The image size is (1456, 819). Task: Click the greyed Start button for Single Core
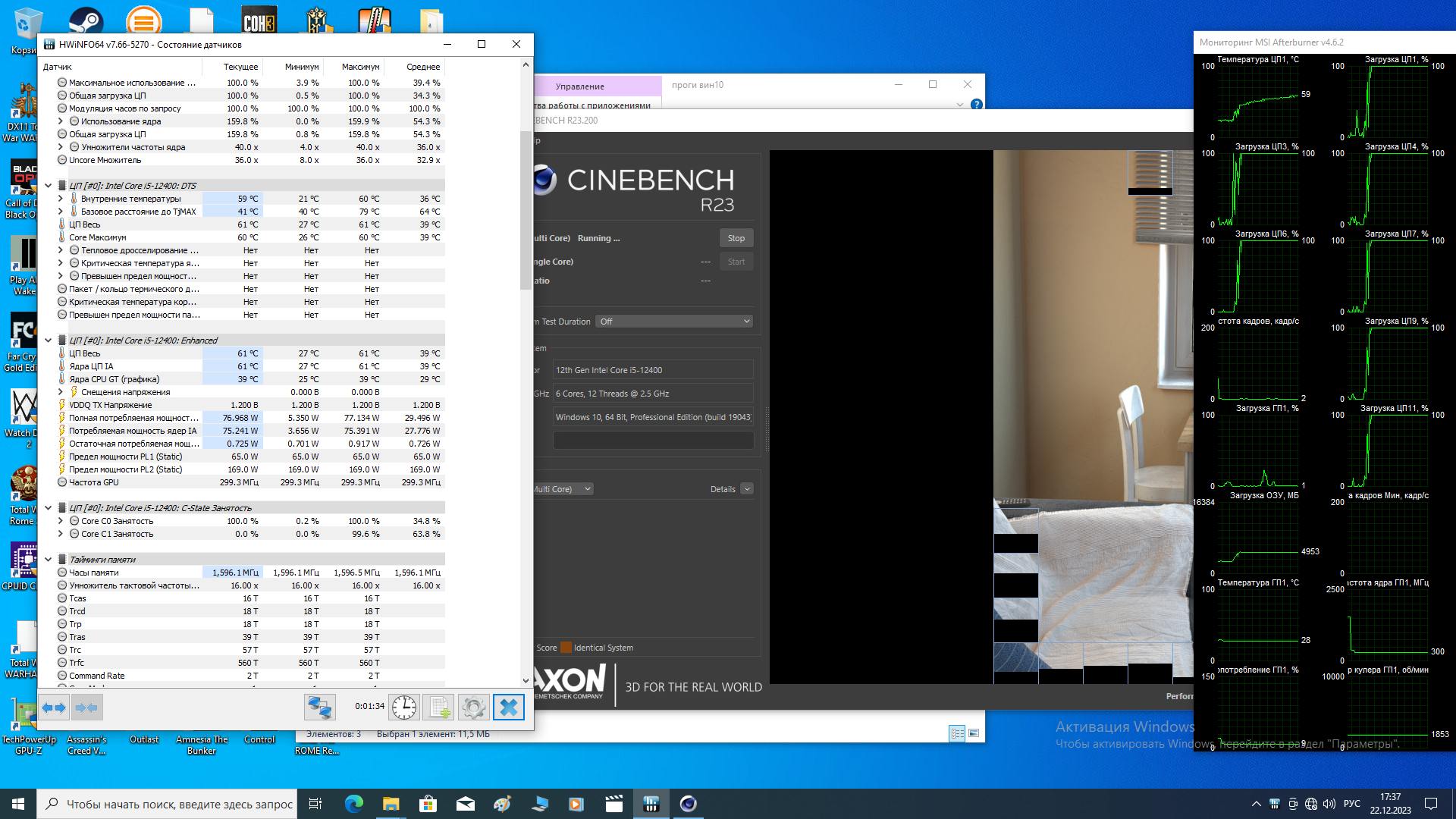coord(736,262)
